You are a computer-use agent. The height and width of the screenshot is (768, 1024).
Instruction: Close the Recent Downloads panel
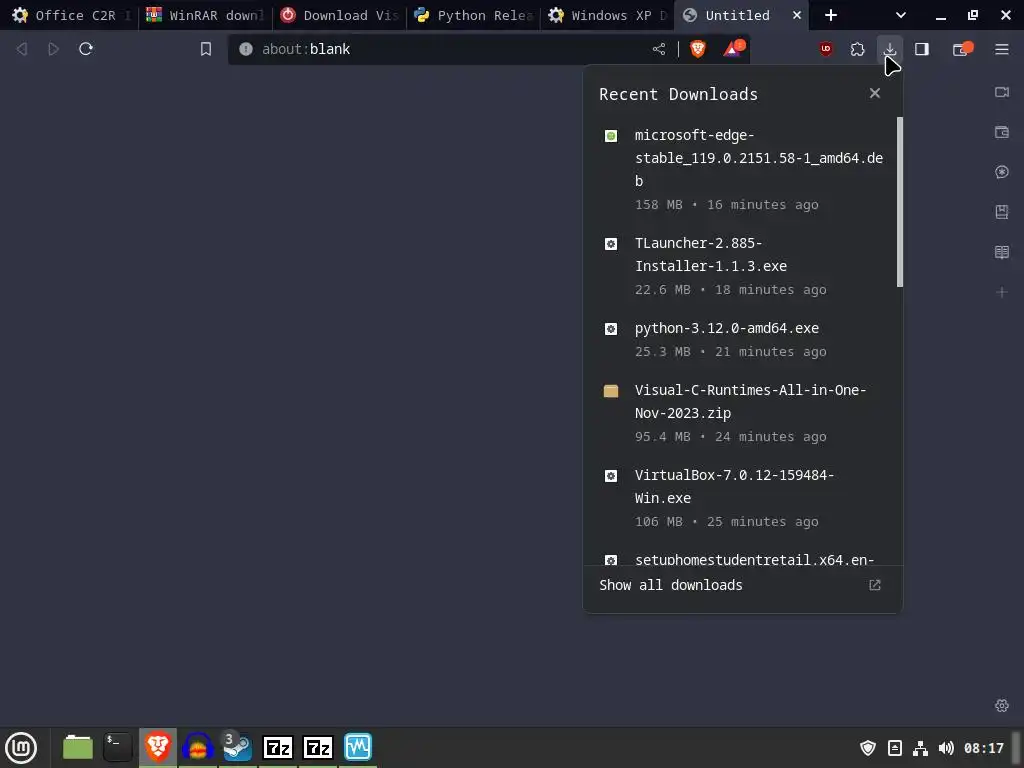pos(875,93)
